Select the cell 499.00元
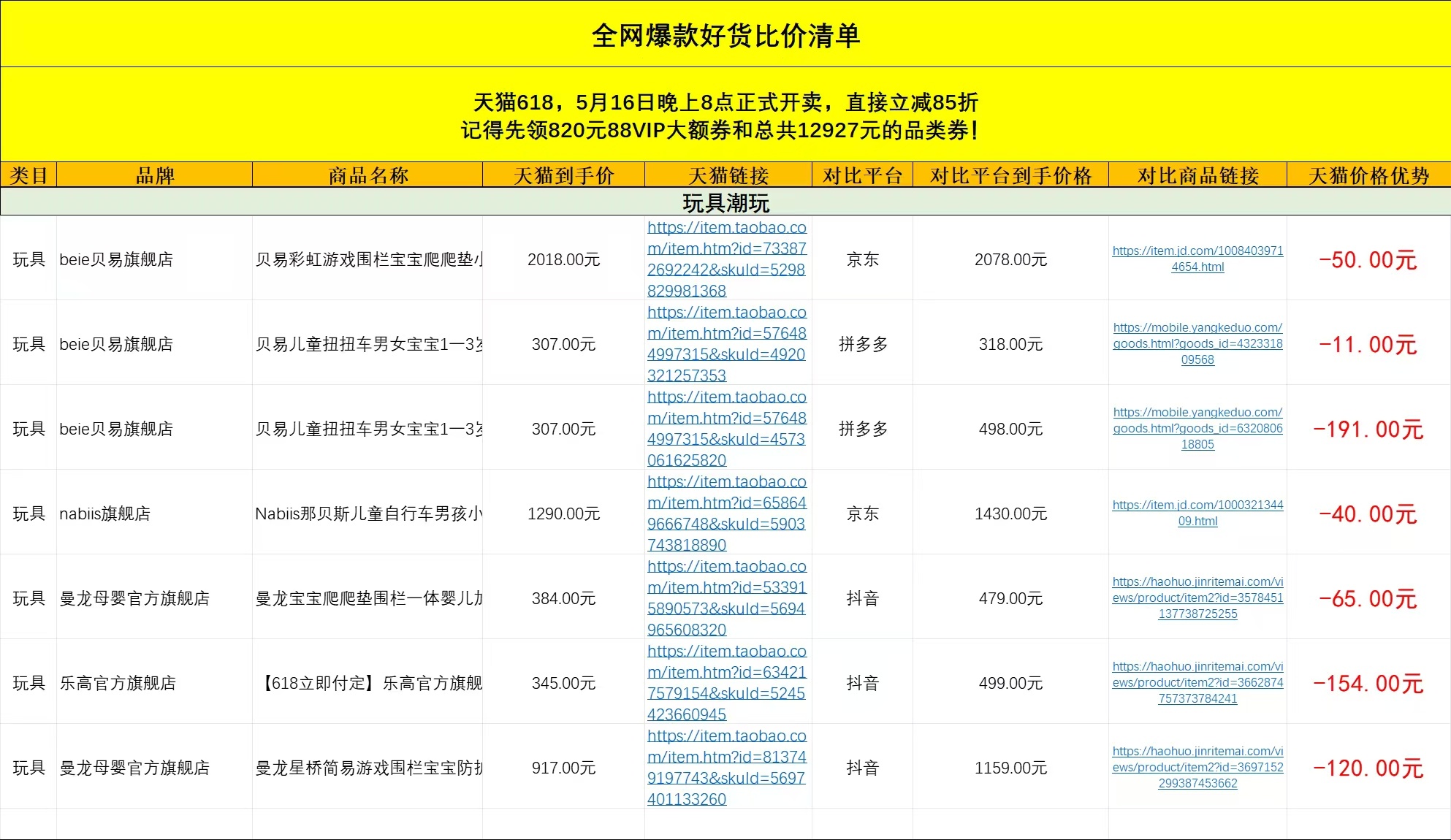Viewport: 1451px width, 840px height. click(x=1011, y=683)
